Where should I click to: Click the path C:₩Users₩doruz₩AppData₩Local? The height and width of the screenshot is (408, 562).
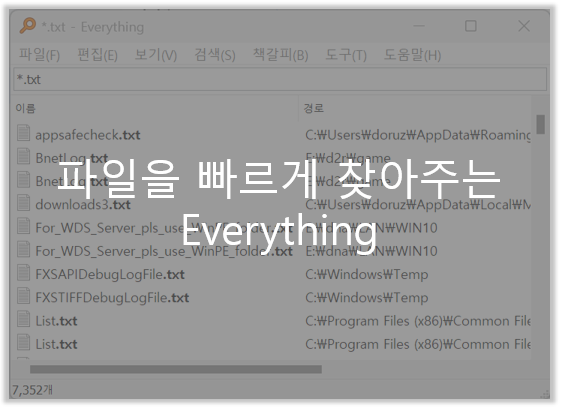point(418,205)
